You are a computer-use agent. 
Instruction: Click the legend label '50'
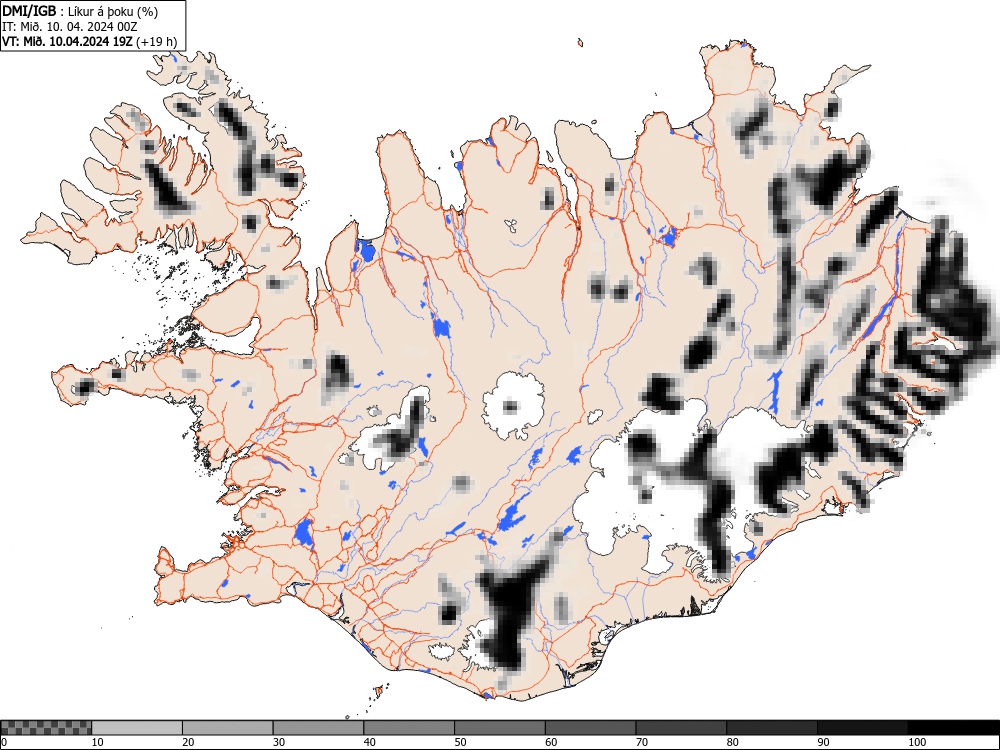460,742
